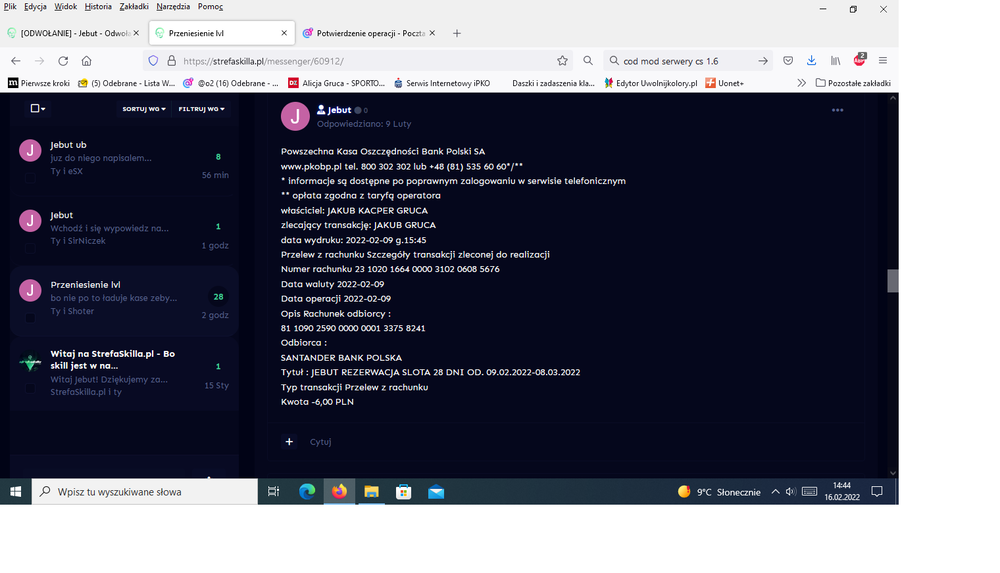This screenshot has height=573, width=1000.
Task: Tick the checkbox for Witaj na StrefaSkilla.pl conversation
Action: pyautogui.click(x=30, y=388)
